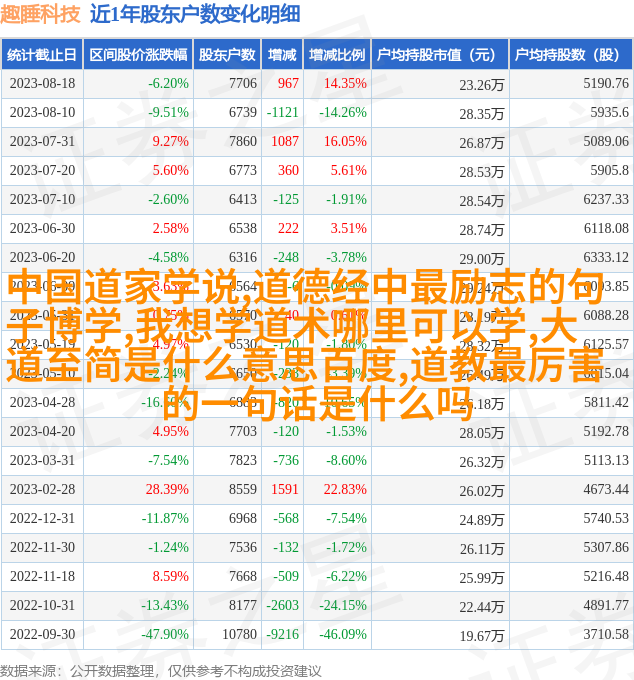This screenshot has width=634, height=680.
Task: Click the 趣睡科技 company name in title
Action: point(41,14)
